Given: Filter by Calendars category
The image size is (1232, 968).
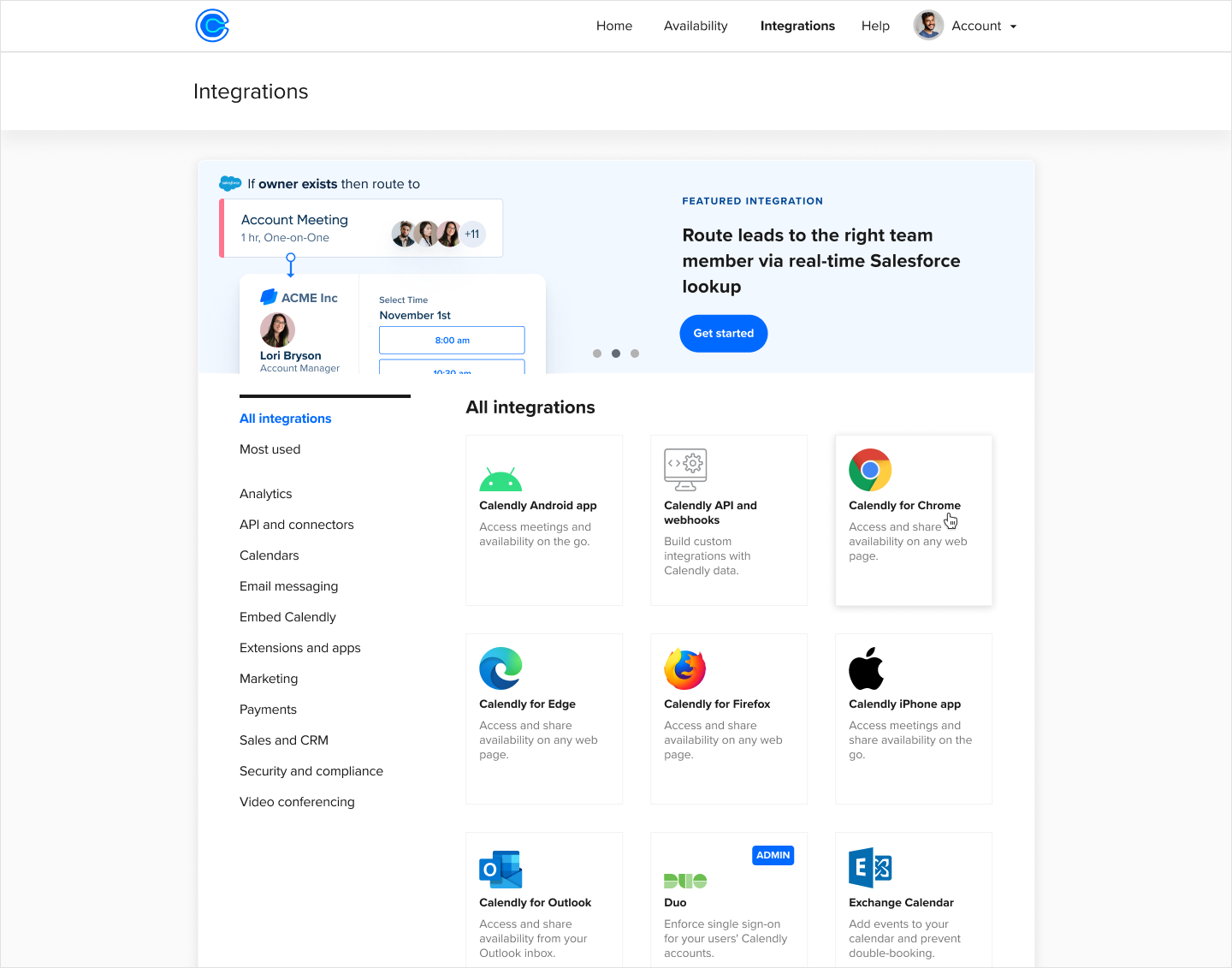Looking at the screenshot, I should (269, 555).
